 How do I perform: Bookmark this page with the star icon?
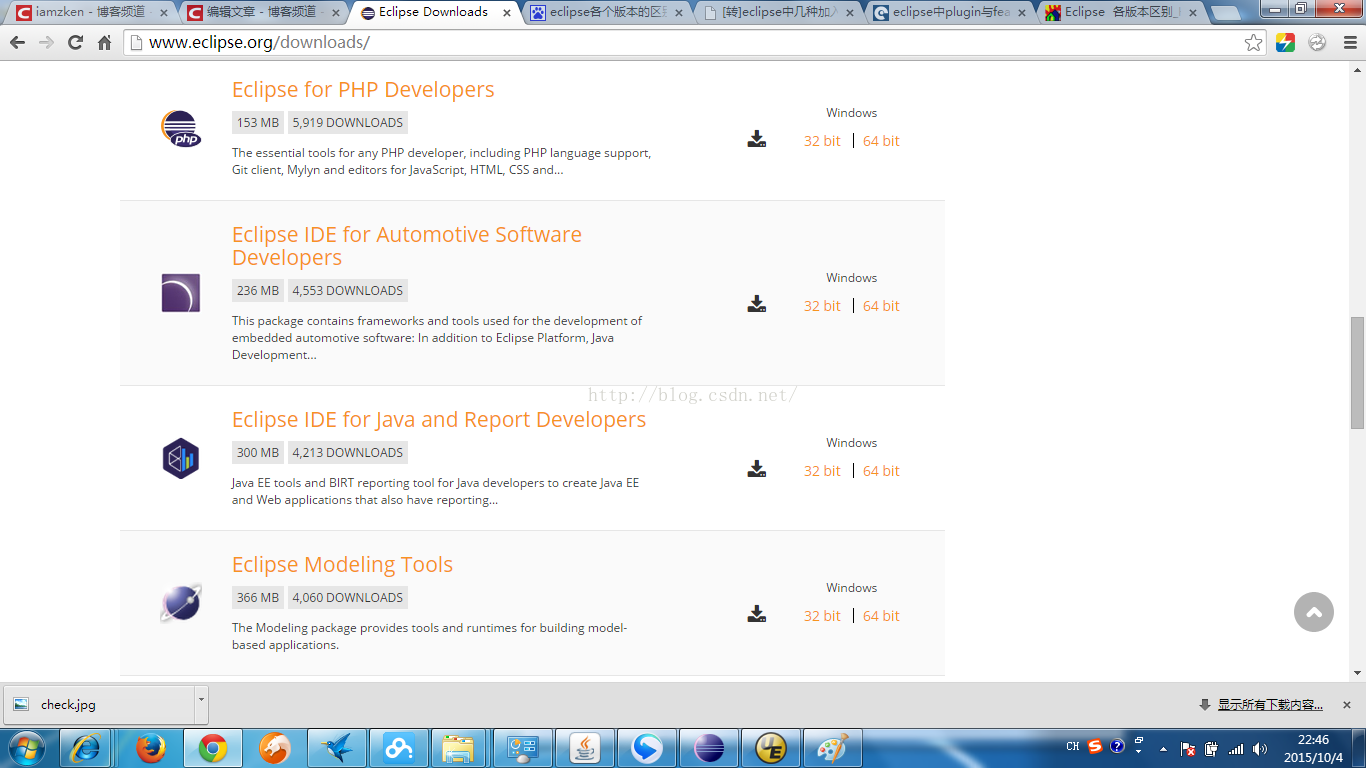point(1253,43)
